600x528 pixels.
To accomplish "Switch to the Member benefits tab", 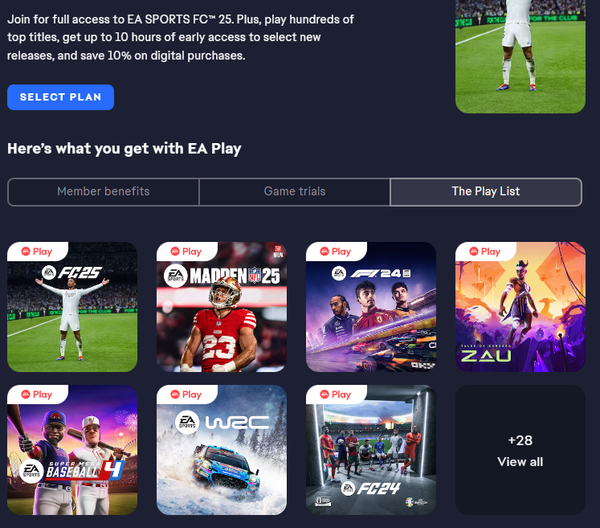I will coord(103,191).
